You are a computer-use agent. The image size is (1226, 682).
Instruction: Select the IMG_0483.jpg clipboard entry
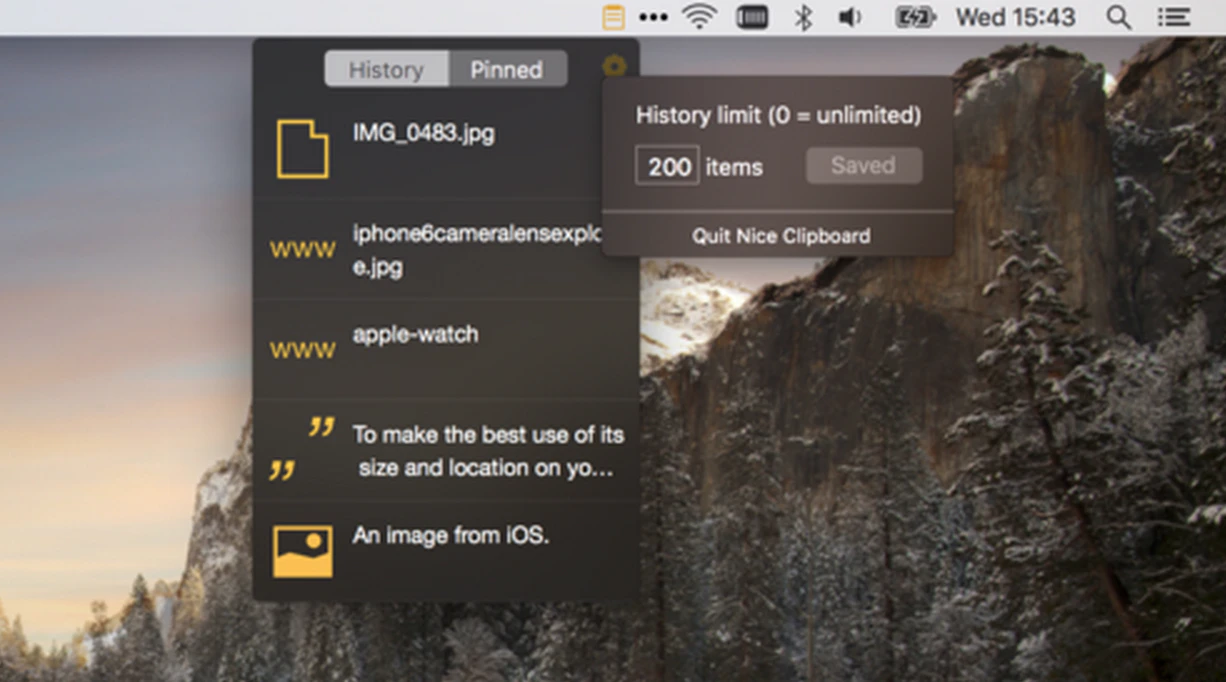click(446, 149)
